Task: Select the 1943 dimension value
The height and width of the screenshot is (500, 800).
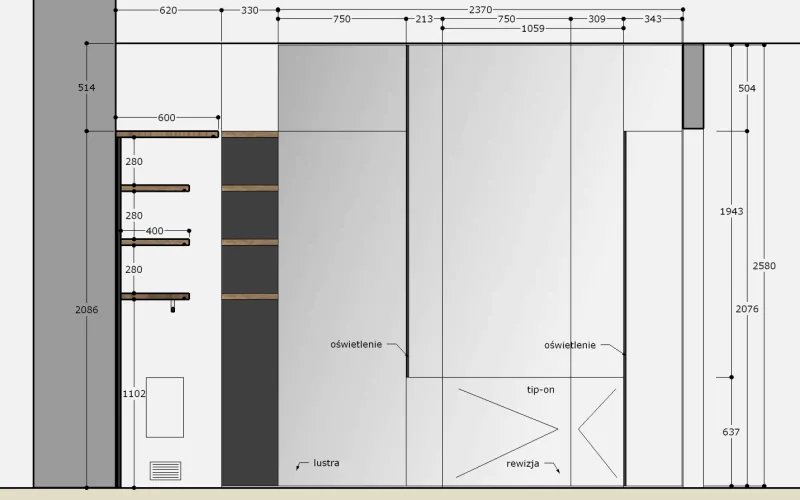Action: (x=732, y=211)
